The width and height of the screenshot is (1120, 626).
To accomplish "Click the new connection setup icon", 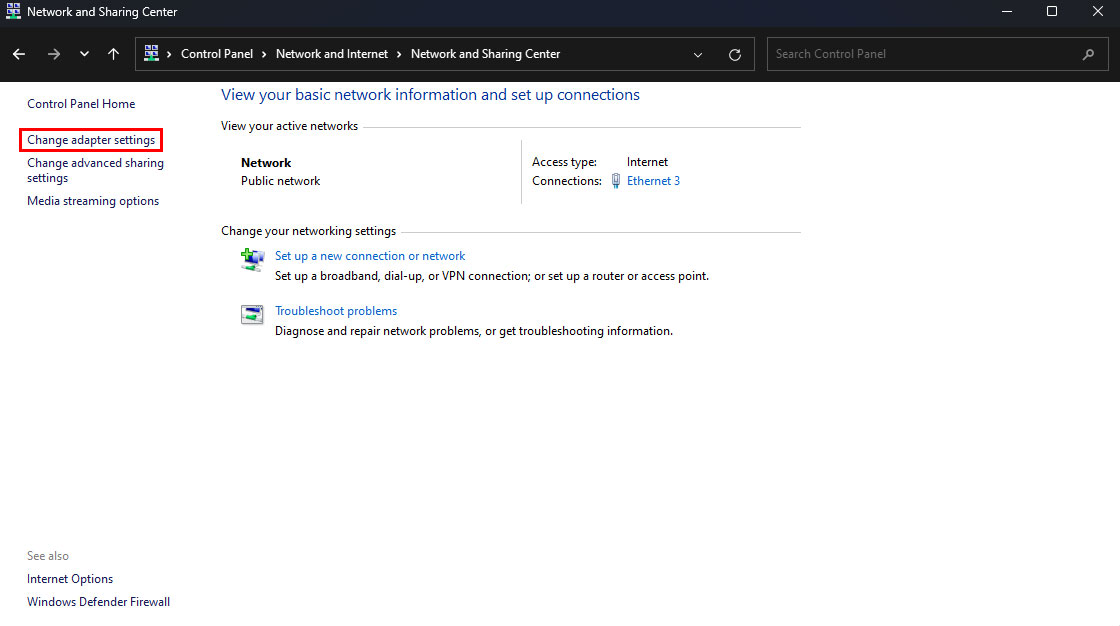I will tap(252, 261).
